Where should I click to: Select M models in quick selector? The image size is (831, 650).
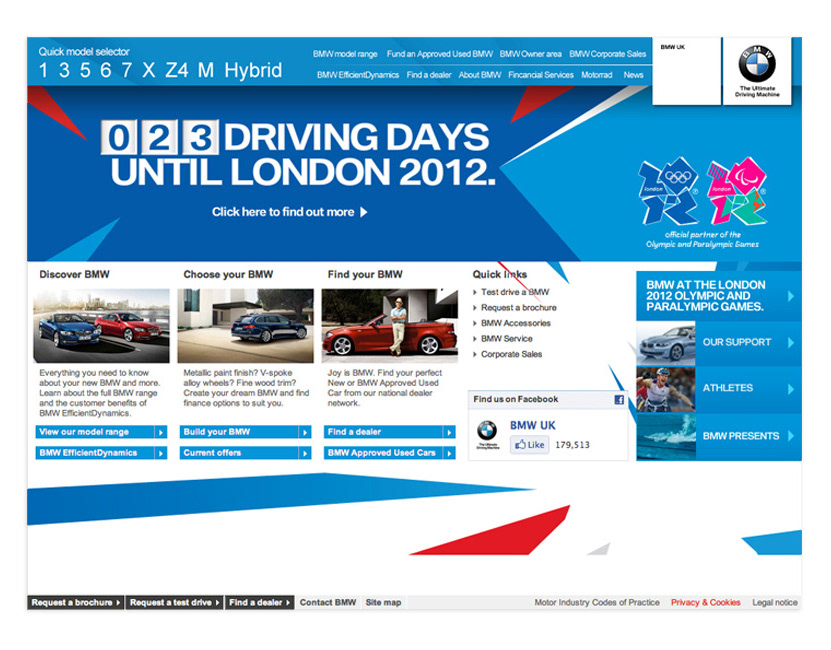(x=206, y=70)
